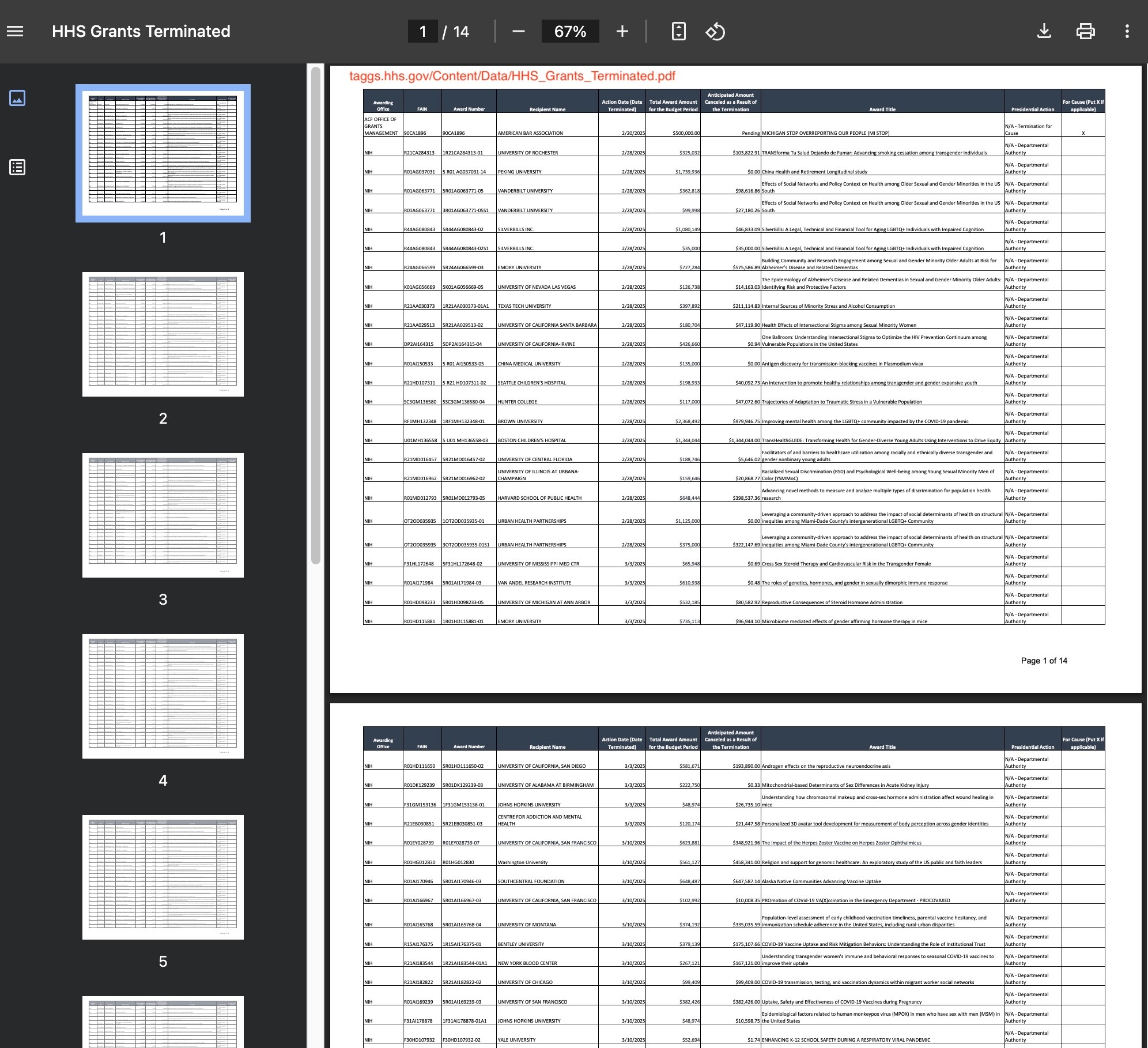The image size is (1148, 1048).
Task: Jump to page 5 thumbnail
Action: click(x=163, y=877)
